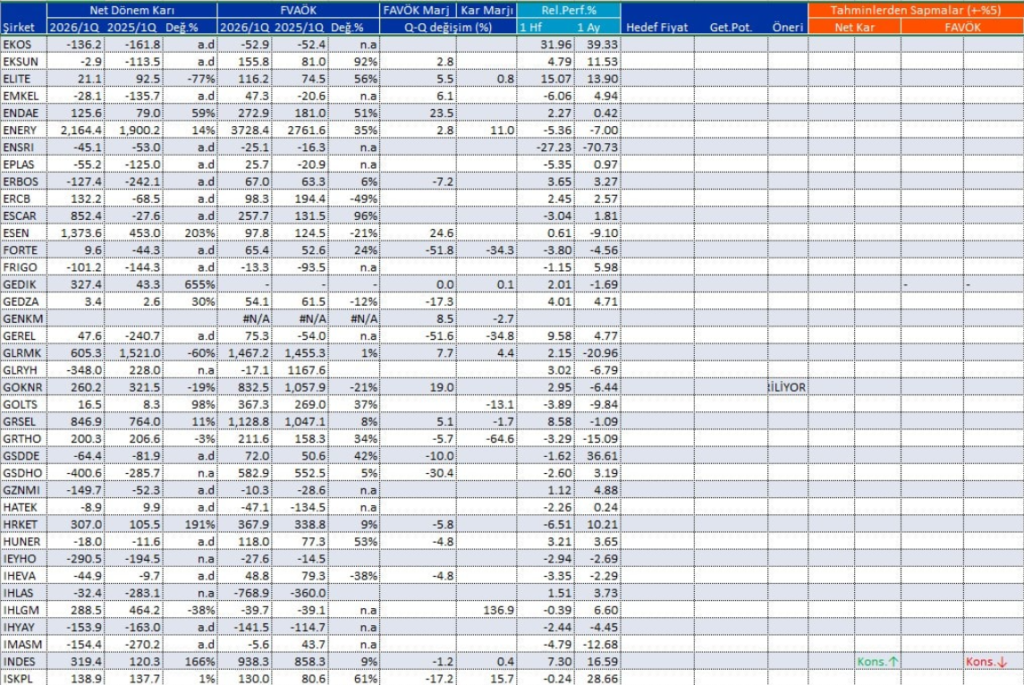Select ISKPL 1 Ay value 28.66
1024x685 pixels.
pyautogui.click(x=602, y=678)
